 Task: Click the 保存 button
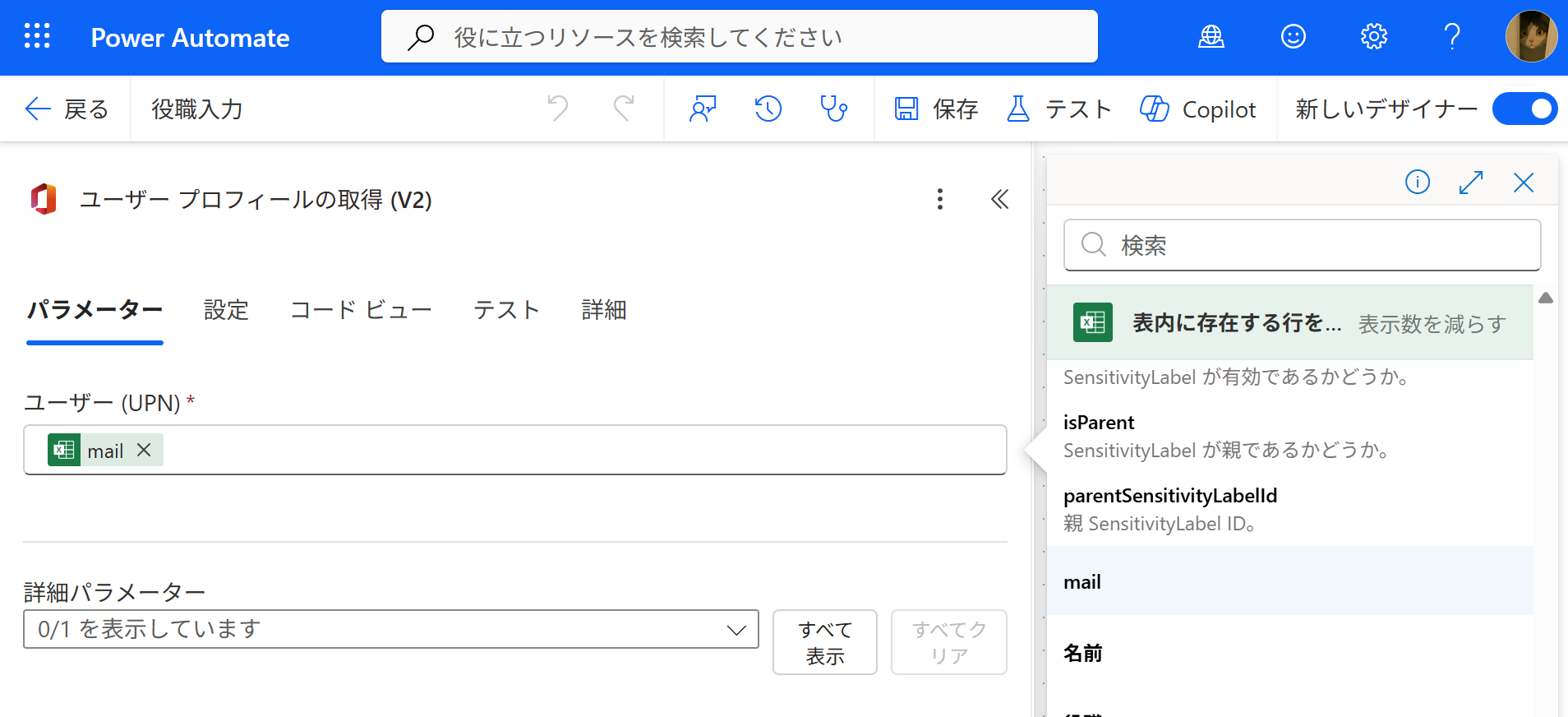[936, 109]
